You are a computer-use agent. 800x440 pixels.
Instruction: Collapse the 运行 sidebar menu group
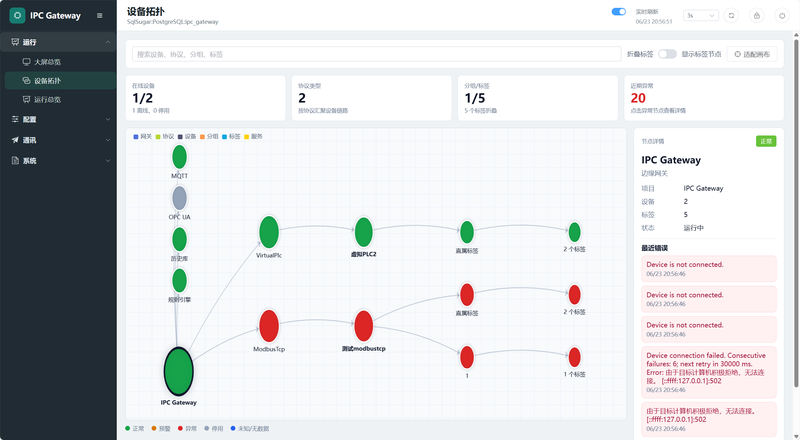point(58,42)
